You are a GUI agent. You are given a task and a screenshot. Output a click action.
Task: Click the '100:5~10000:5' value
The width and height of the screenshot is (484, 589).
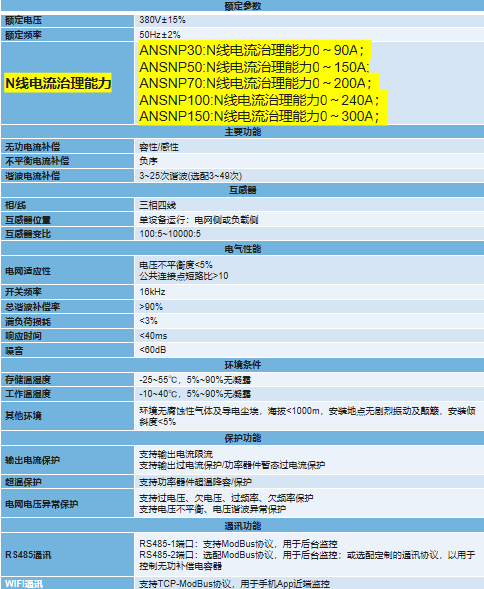170,234
